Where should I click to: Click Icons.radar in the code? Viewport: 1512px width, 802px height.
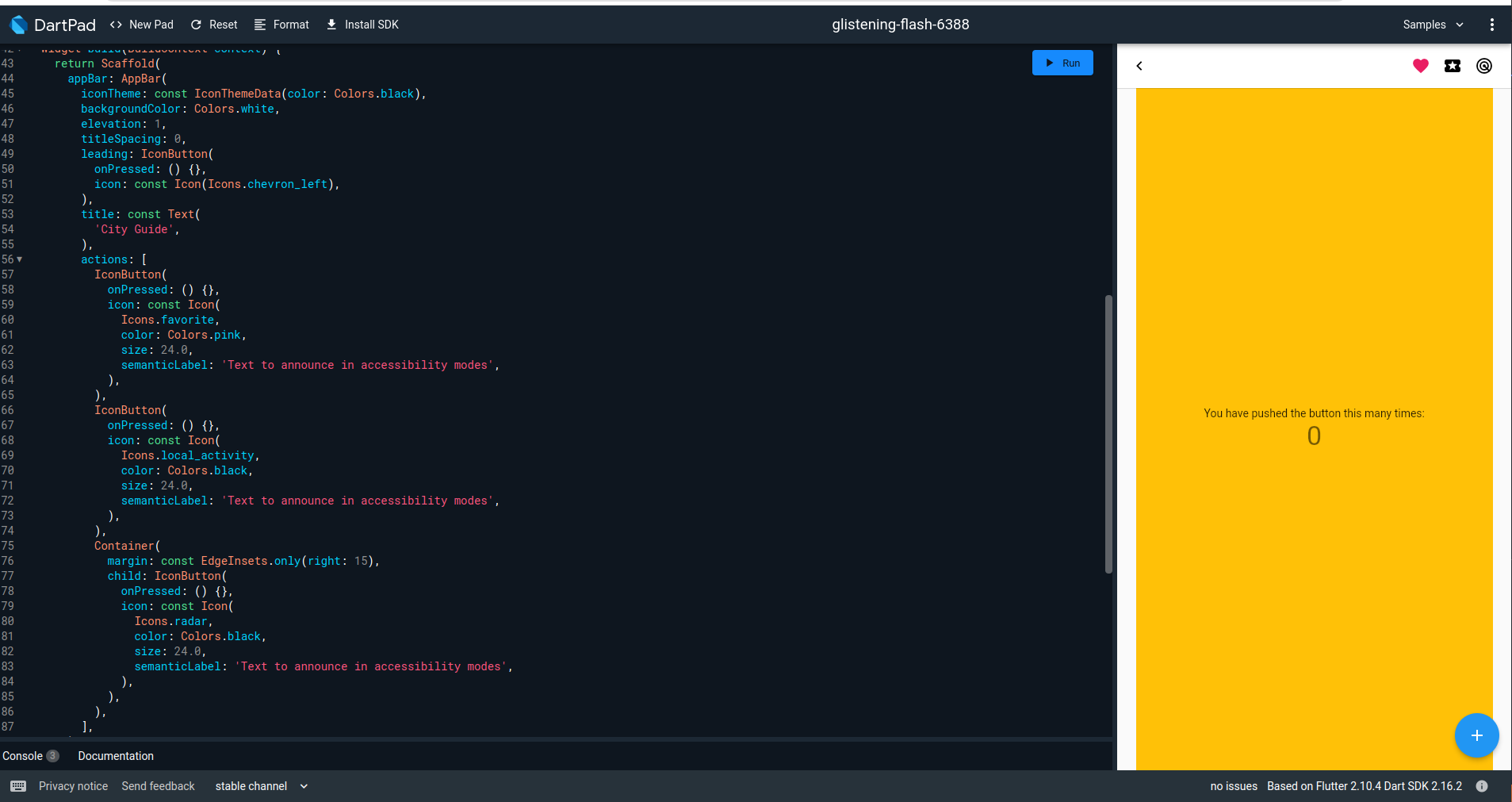(x=170, y=621)
